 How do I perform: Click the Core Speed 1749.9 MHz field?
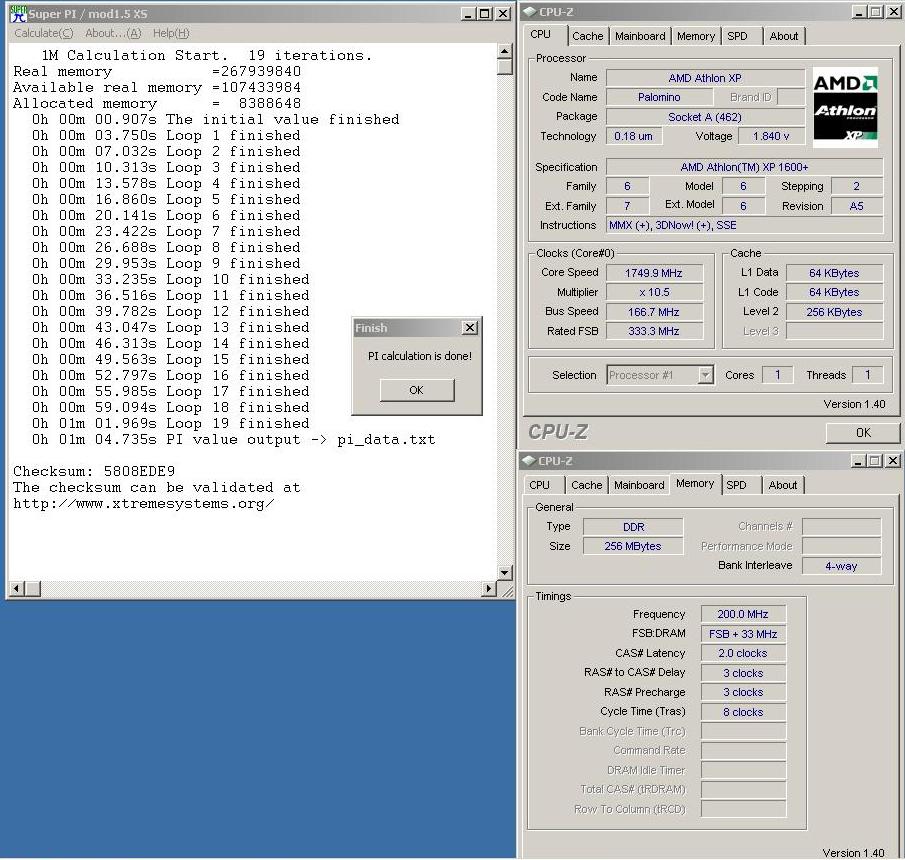(654, 273)
